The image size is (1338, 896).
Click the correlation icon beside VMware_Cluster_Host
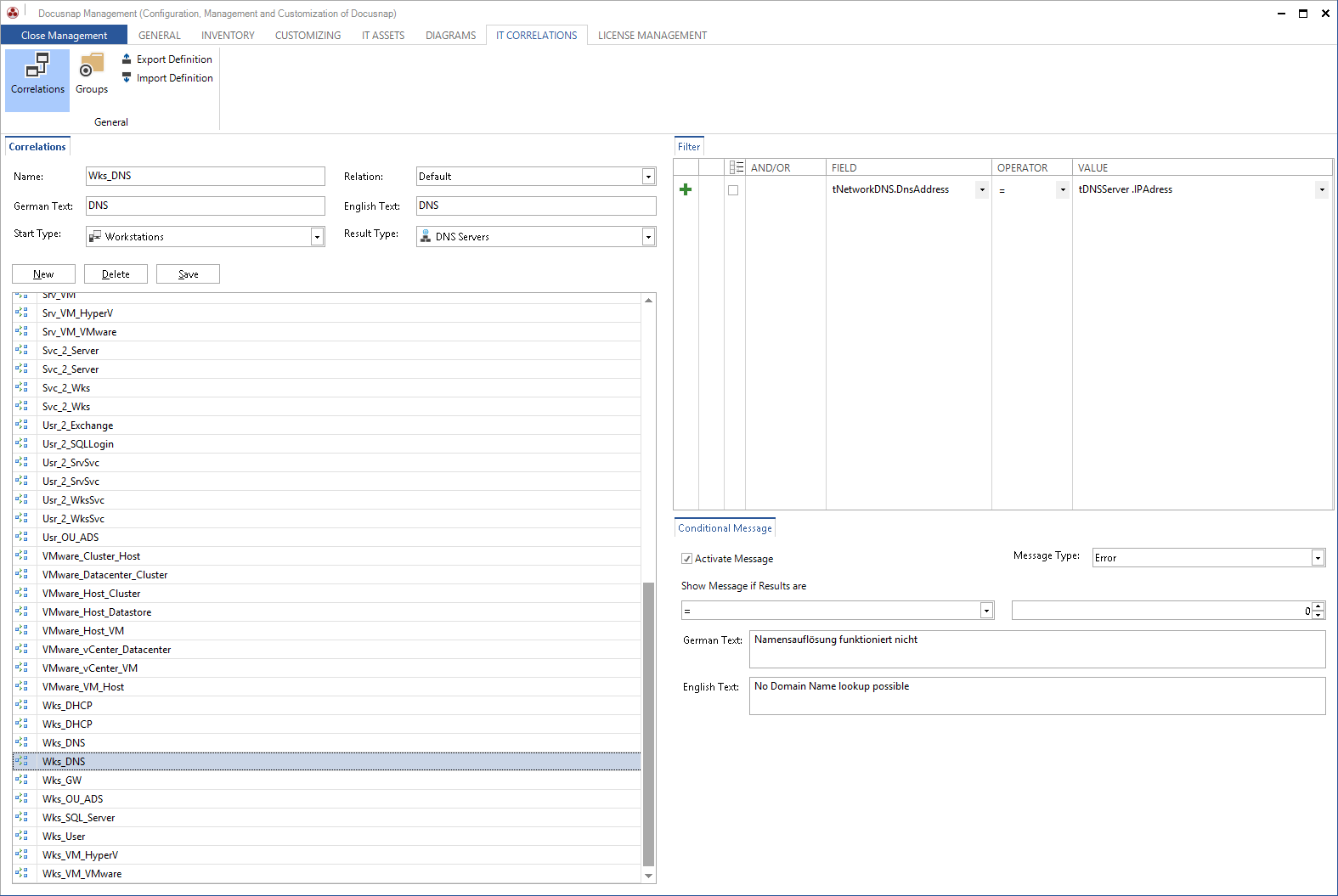(x=22, y=555)
